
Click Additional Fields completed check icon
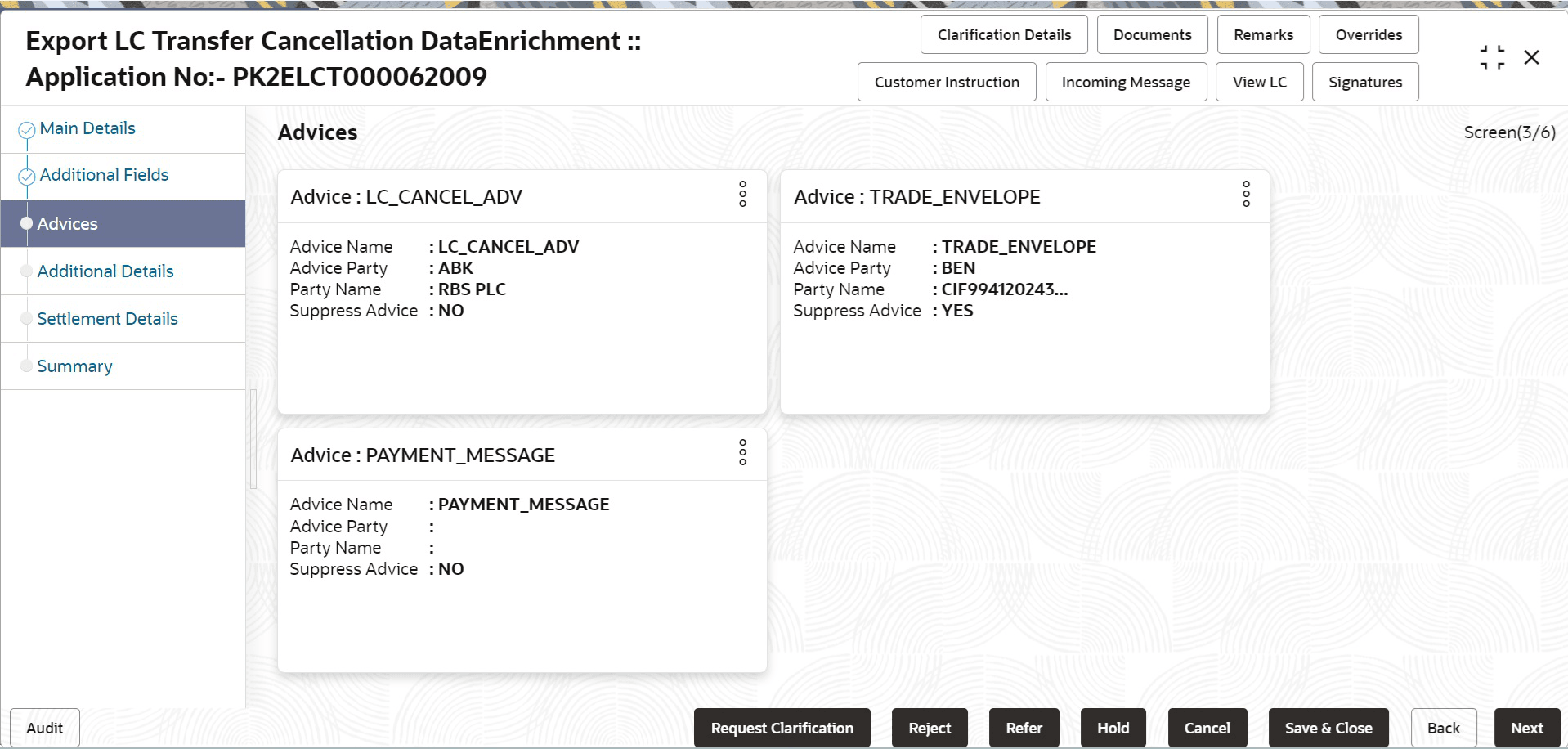point(27,177)
